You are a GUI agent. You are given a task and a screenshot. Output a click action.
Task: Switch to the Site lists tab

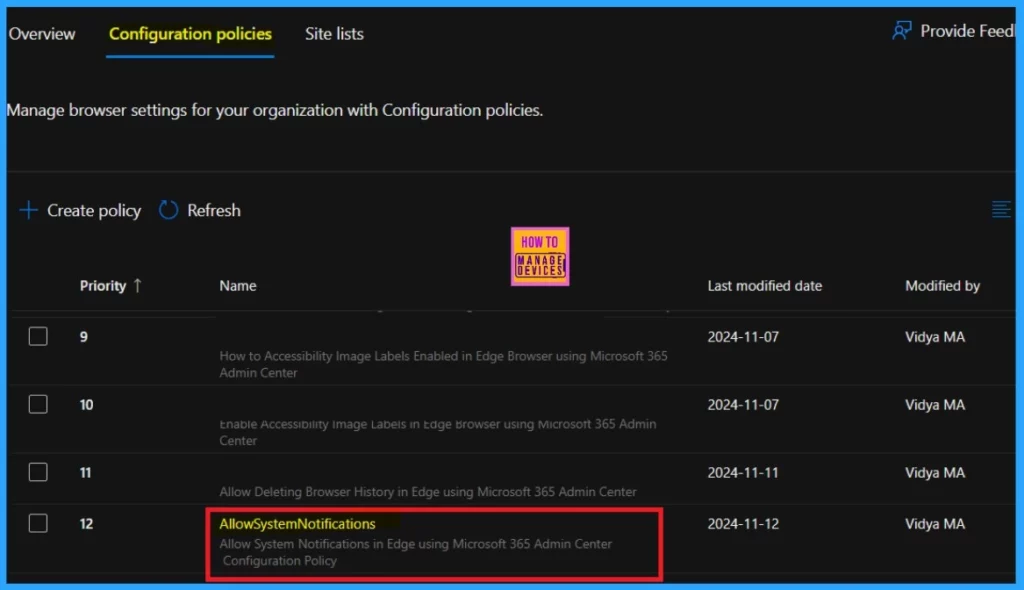[334, 34]
